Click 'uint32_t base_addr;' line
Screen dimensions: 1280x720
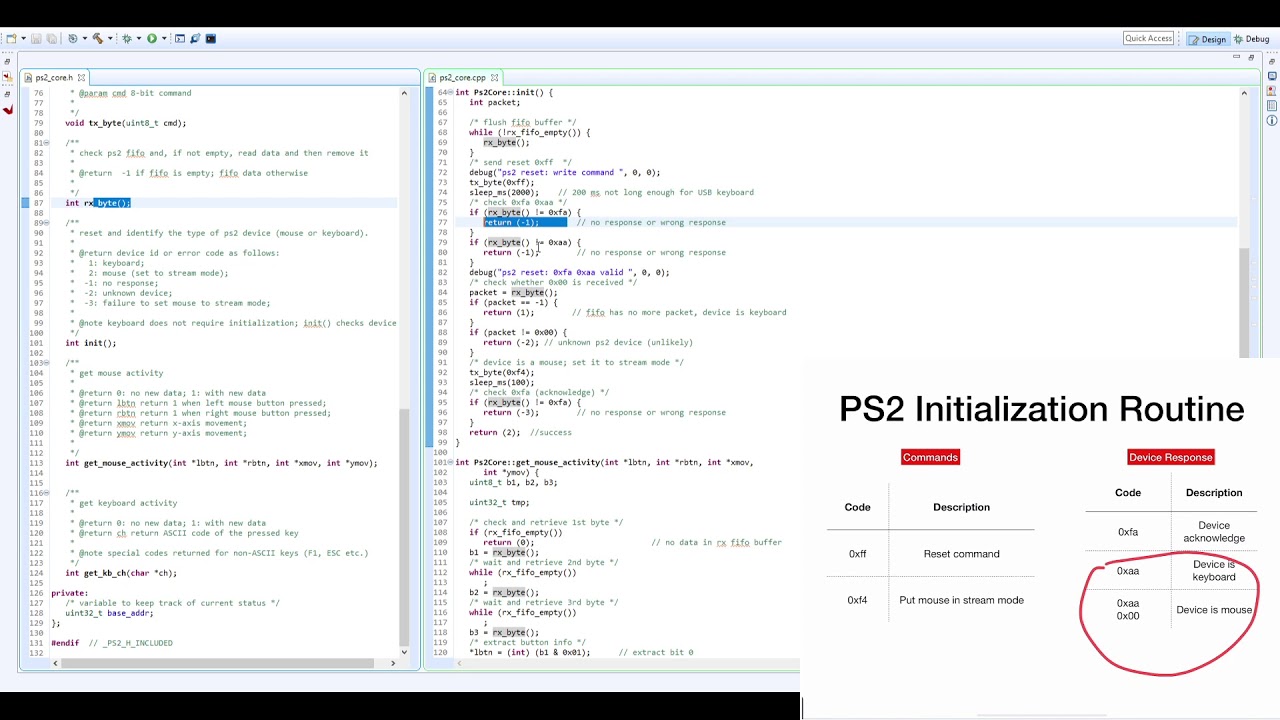(x=109, y=613)
